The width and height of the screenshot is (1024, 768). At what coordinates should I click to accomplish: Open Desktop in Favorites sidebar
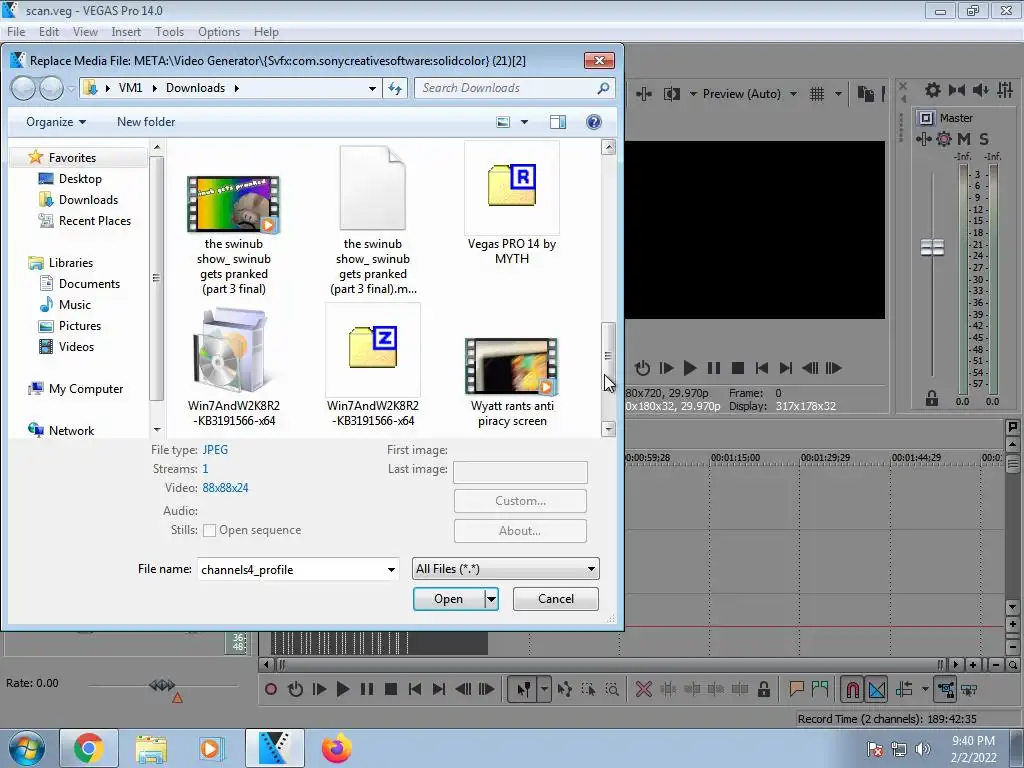pos(80,179)
